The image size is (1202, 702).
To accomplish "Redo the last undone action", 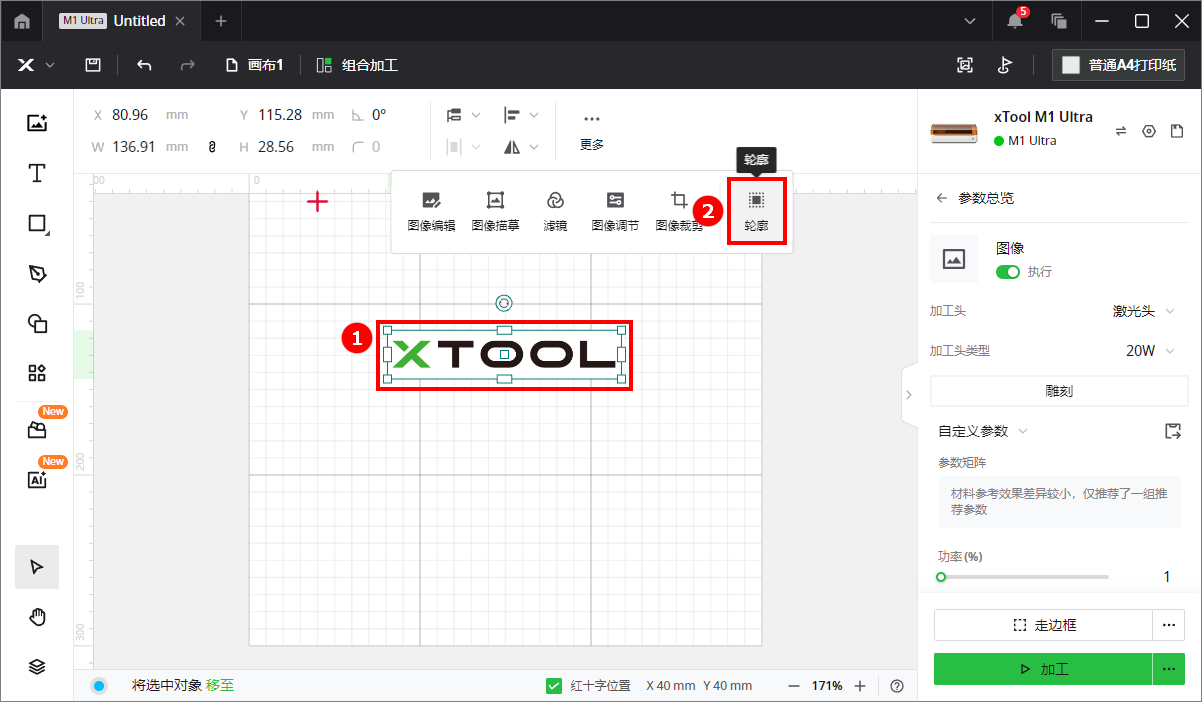I will pos(187,65).
